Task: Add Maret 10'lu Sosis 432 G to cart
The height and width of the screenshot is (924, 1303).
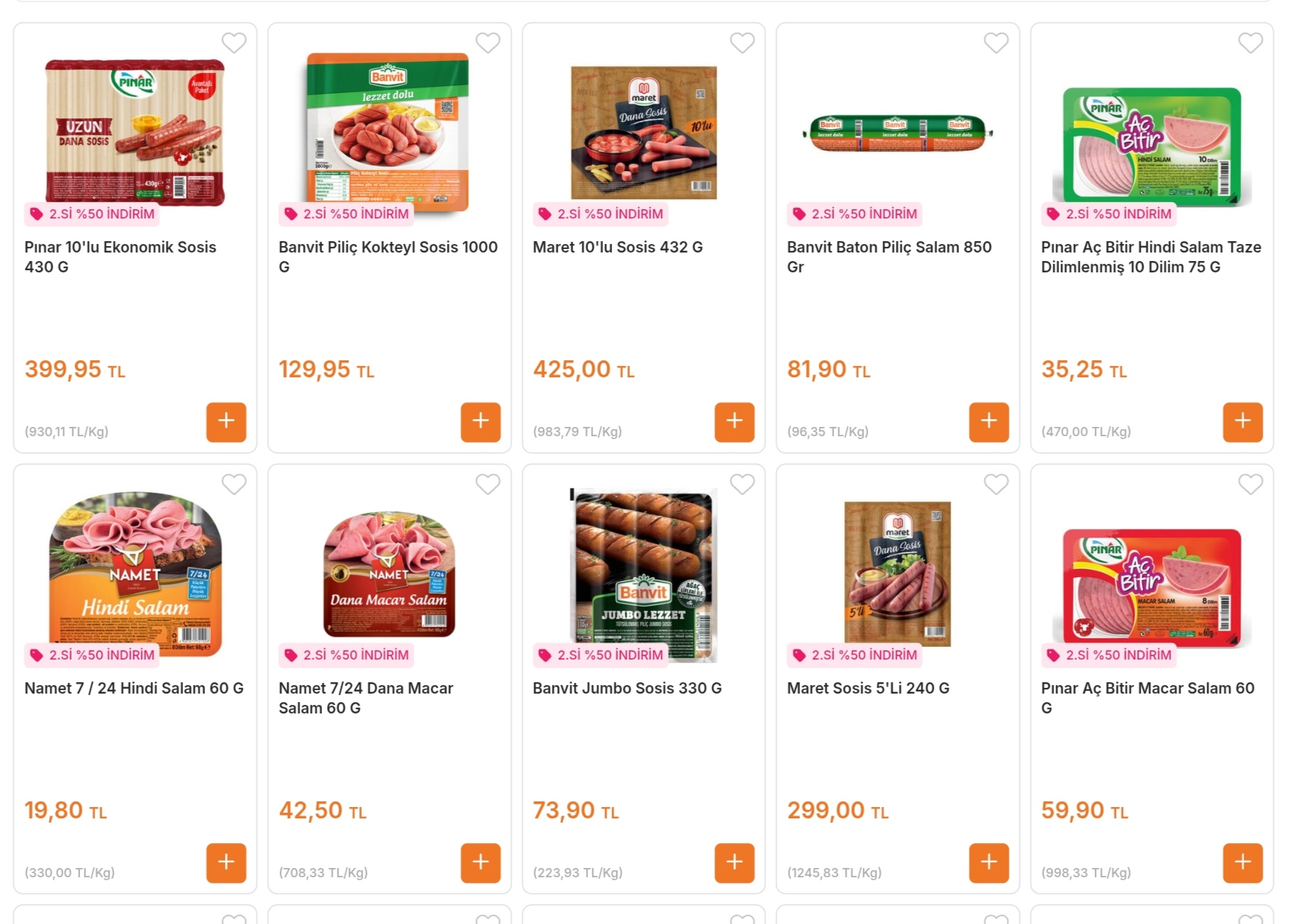Action: [734, 422]
